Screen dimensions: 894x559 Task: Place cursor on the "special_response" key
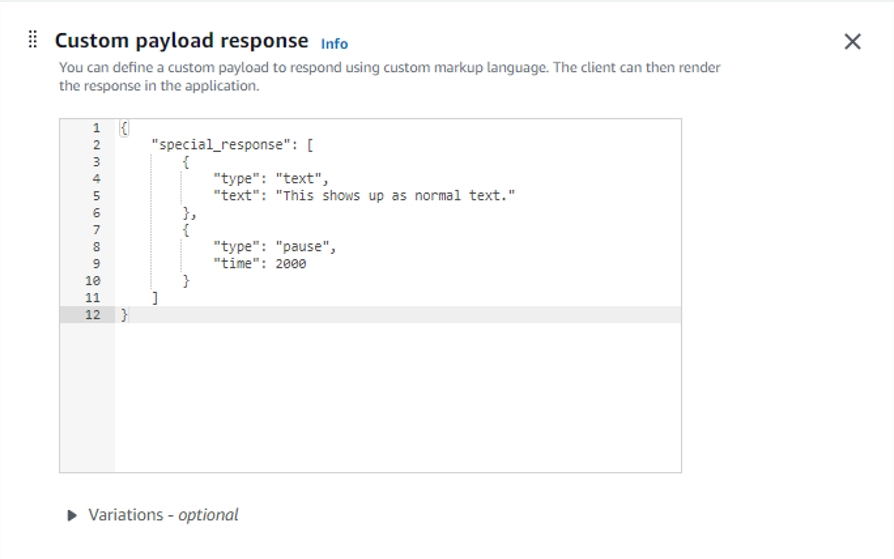[x=214, y=144]
